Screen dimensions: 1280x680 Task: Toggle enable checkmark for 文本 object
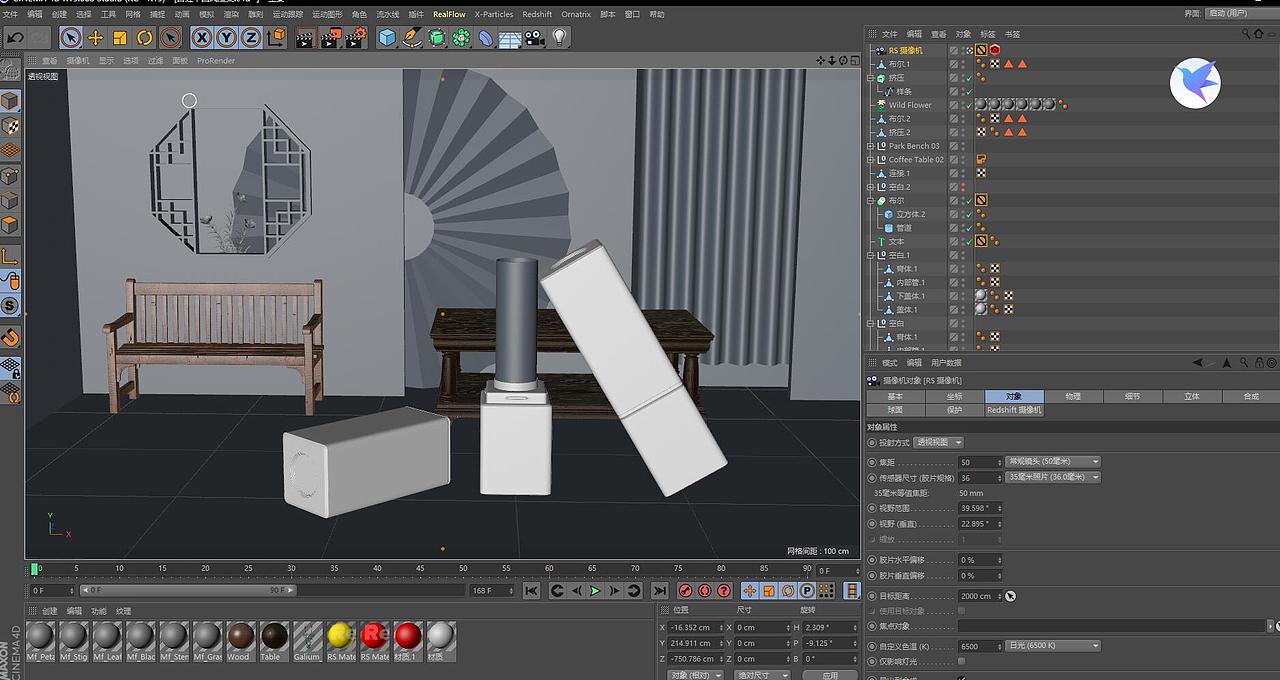tap(969, 241)
